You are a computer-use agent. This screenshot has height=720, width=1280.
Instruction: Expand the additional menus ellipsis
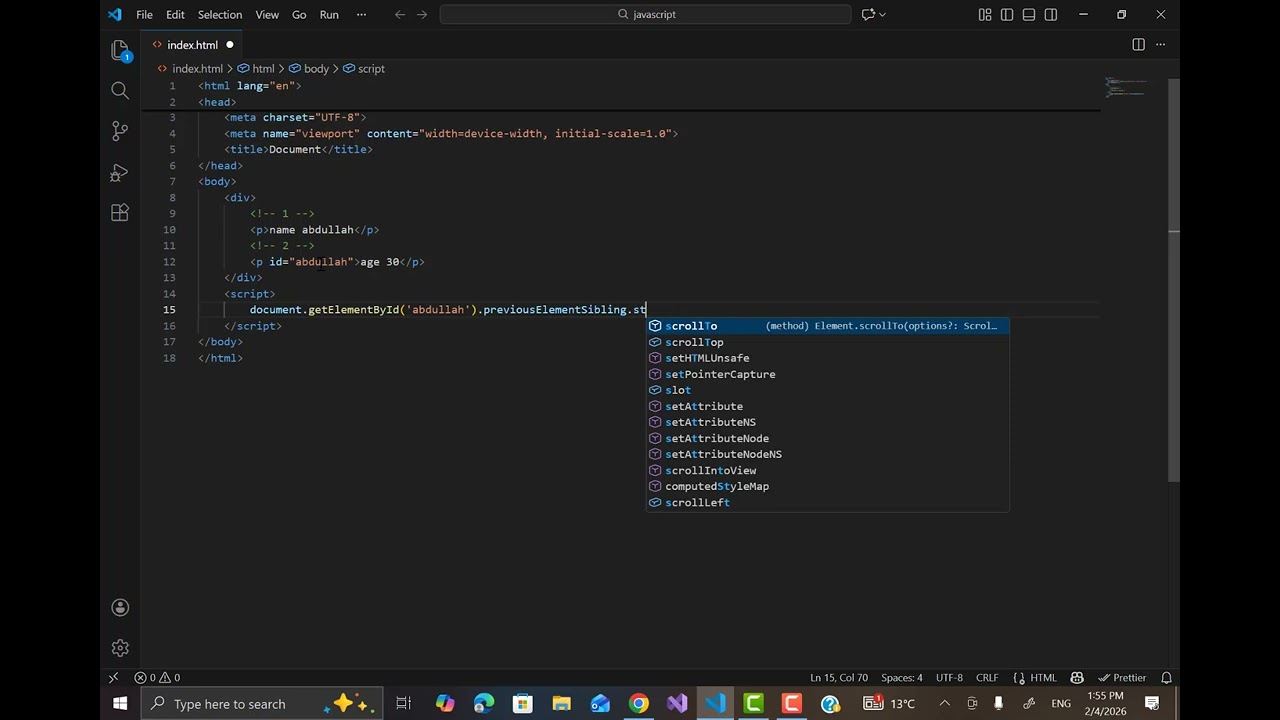361,14
